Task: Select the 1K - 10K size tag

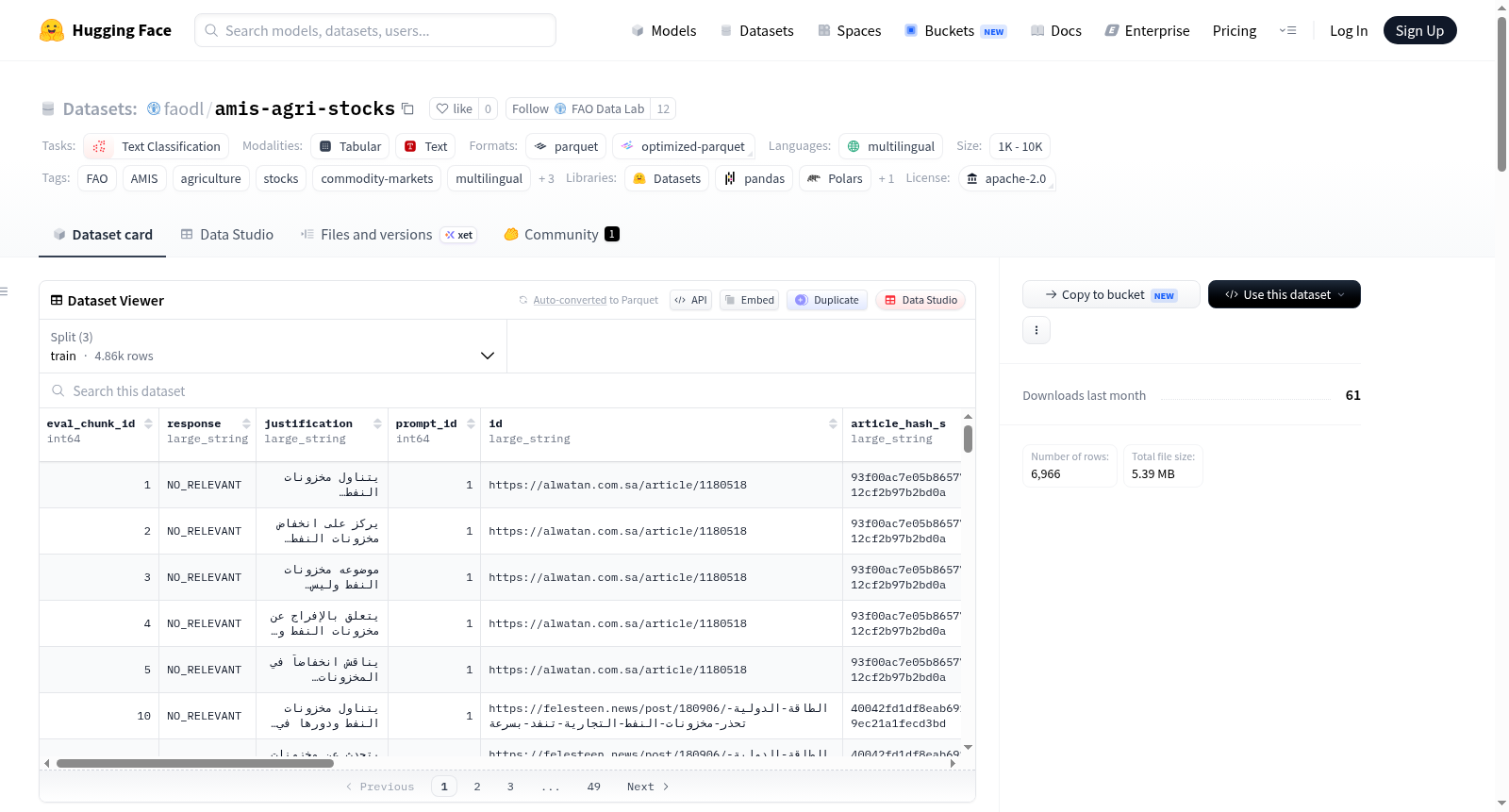Action: 1020,146
